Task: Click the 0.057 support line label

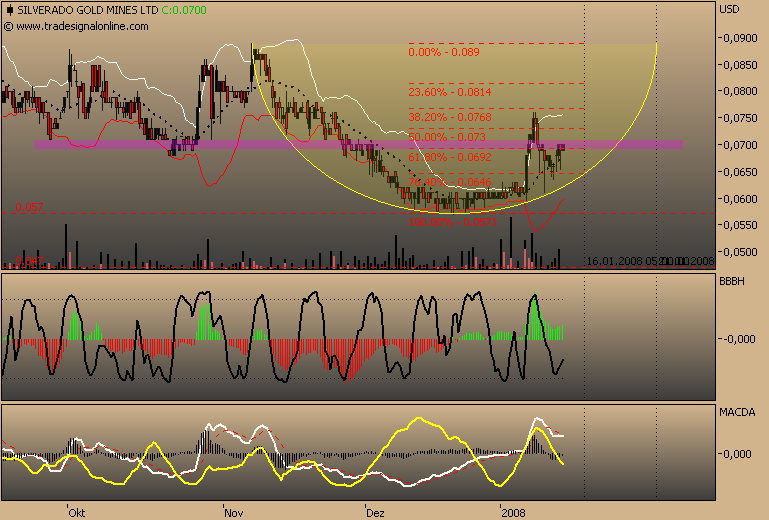Action: pyautogui.click(x=29, y=207)
